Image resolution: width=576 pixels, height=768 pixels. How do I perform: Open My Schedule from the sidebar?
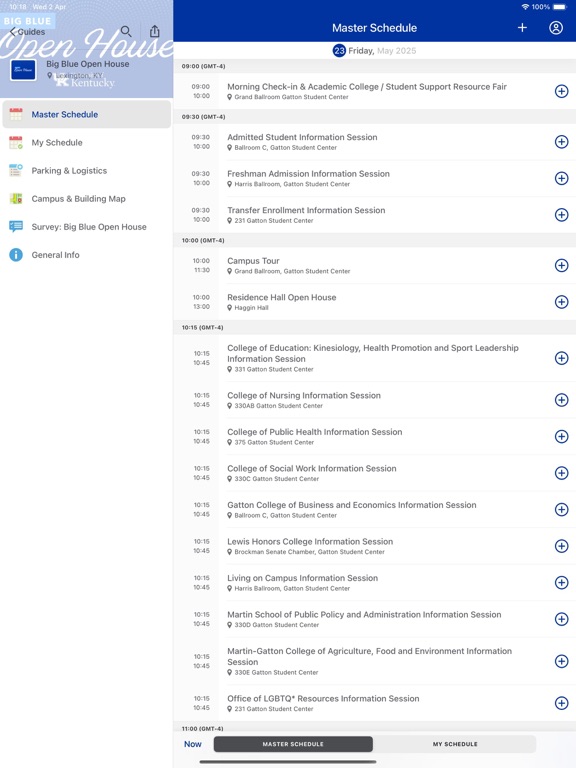click(87, 143)
